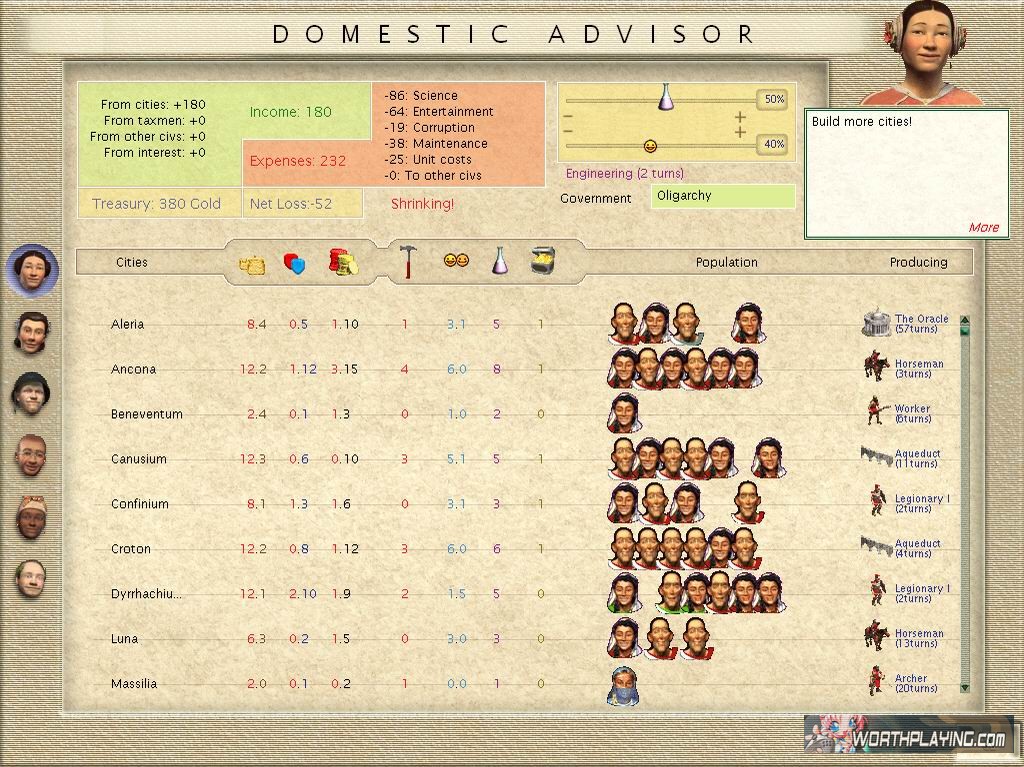Select the city Ancona in the list

(x=134, y=369)
